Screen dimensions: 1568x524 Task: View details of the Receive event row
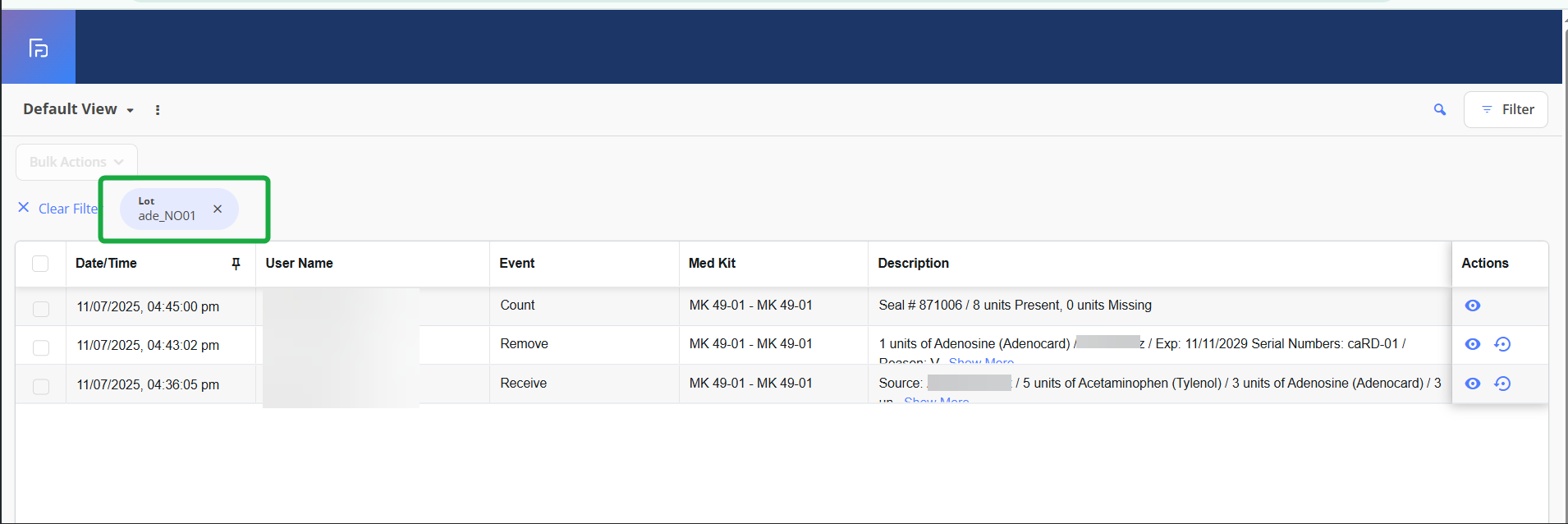point(1472,384)
